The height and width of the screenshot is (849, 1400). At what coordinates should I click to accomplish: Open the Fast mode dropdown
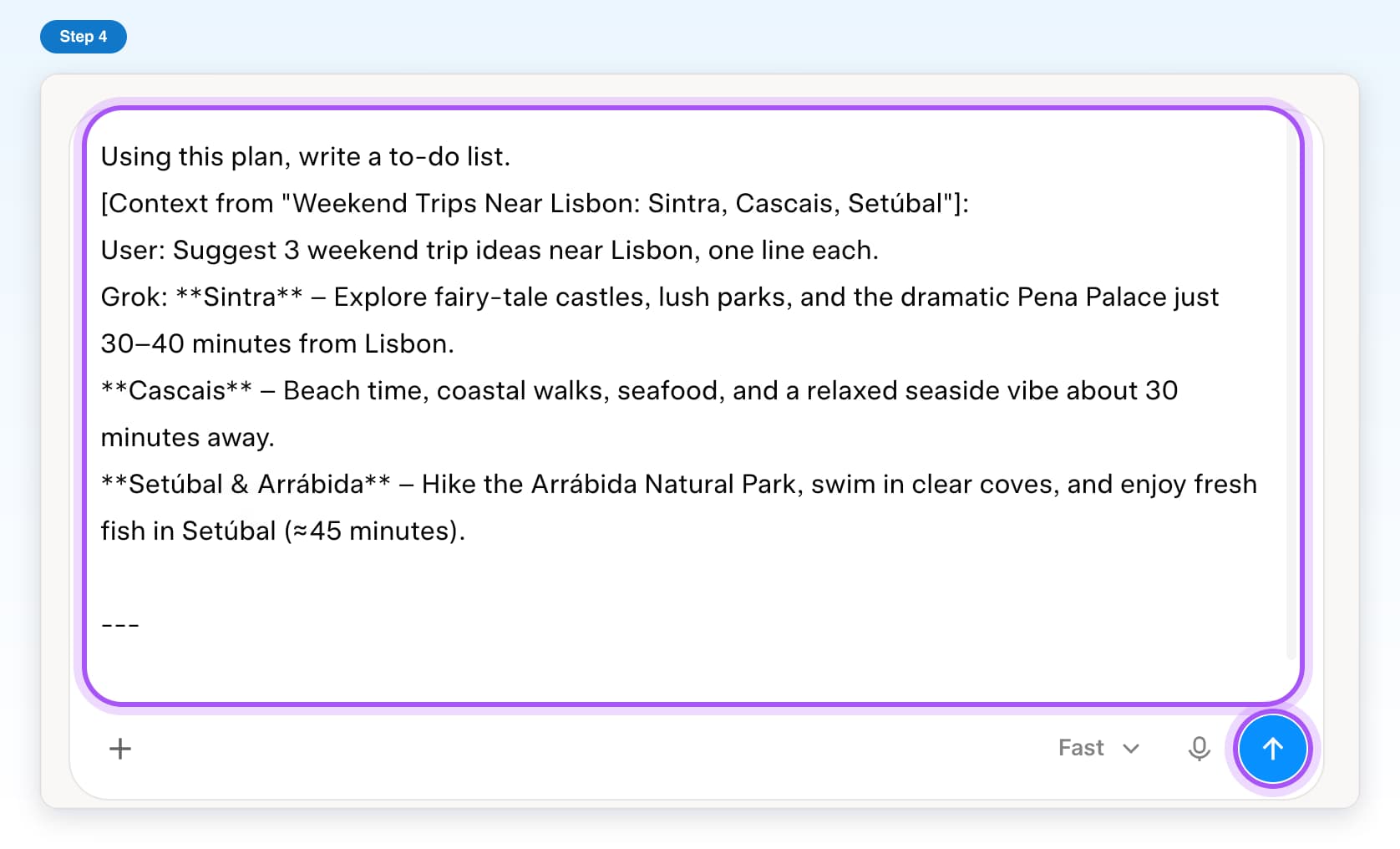click(x=1098, y=748)
